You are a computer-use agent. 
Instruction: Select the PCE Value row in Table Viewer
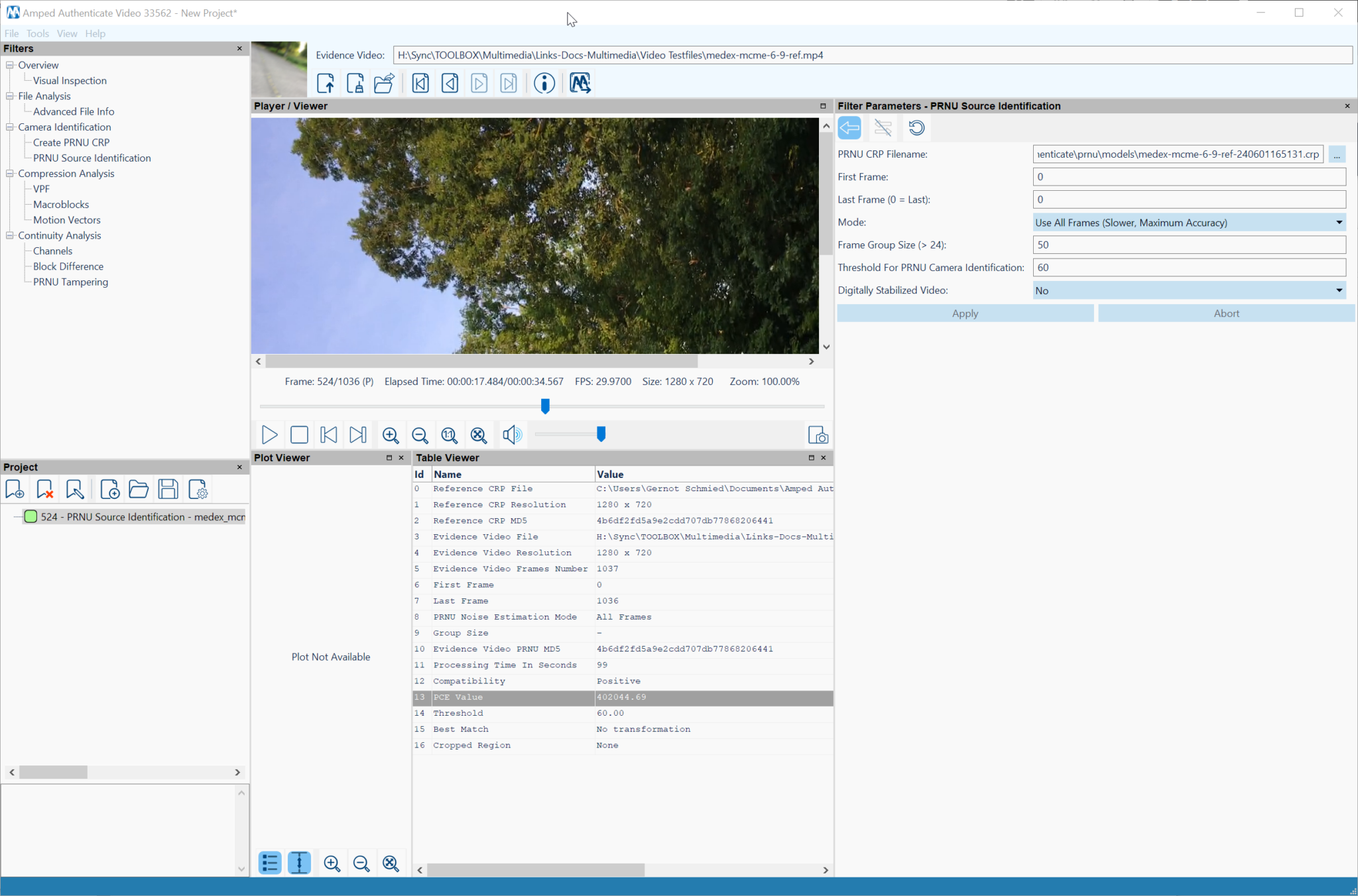click(x=622, y=697)
